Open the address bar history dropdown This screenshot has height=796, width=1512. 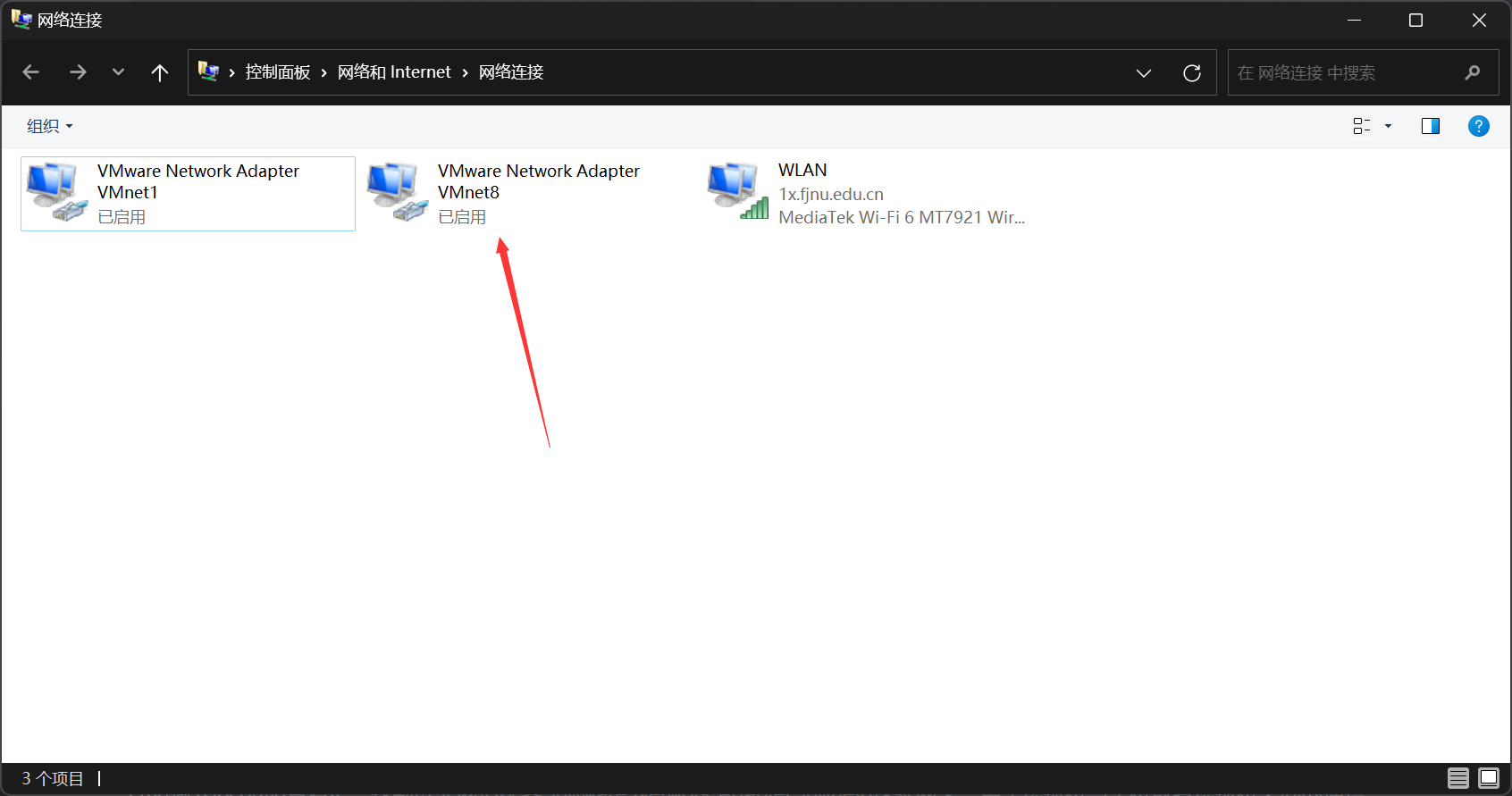click(x=1144, y=73)
